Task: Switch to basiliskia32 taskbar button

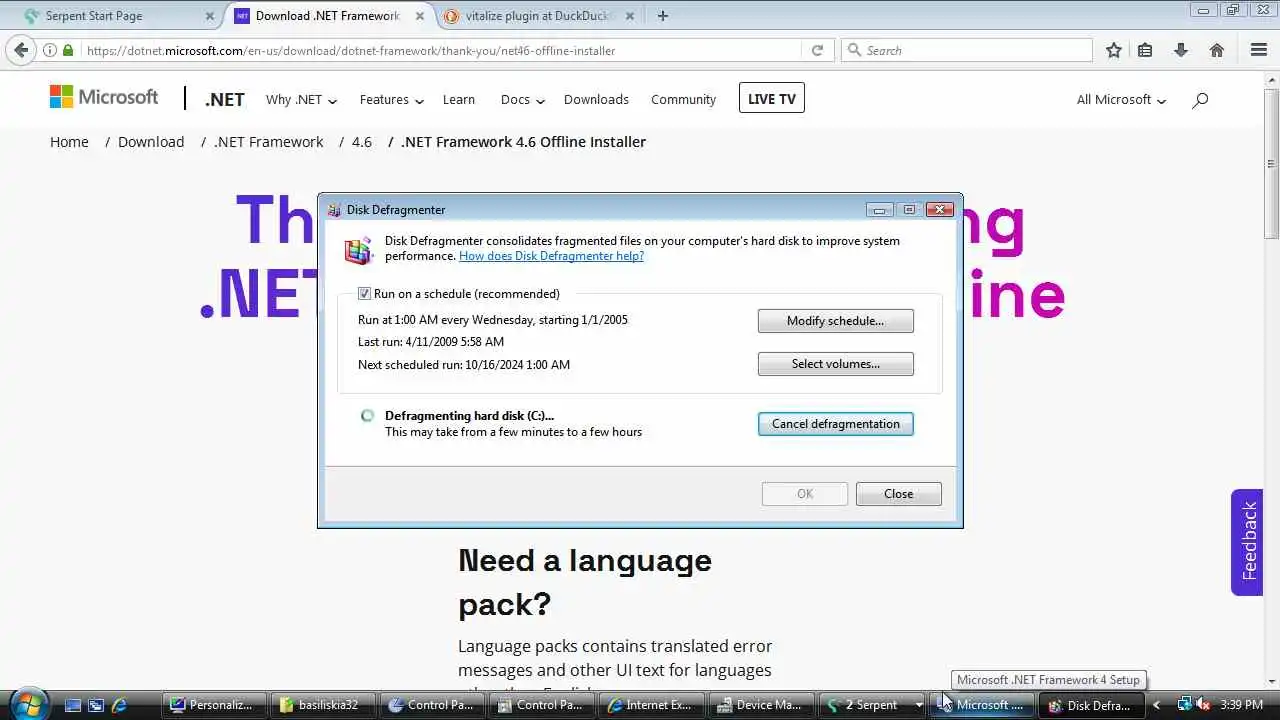Action: (x=324, y=705)
